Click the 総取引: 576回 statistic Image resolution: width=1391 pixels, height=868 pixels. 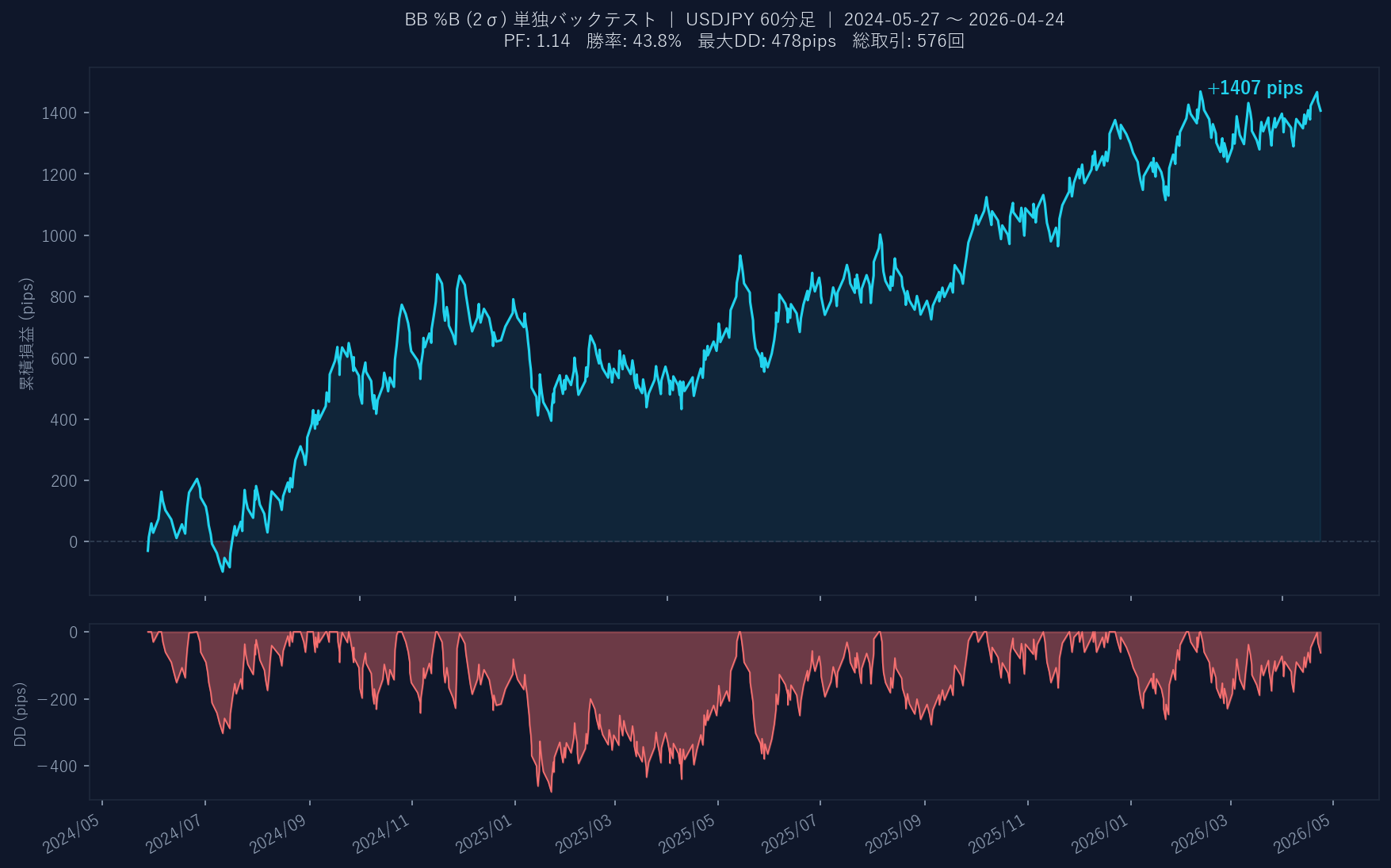[x=908, y=41]
